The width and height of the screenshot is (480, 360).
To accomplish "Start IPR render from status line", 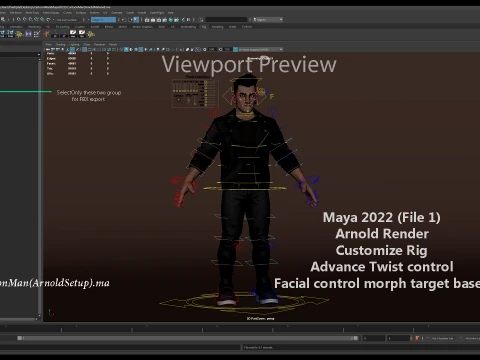I will pyautogui.click(x=159, y=20).
